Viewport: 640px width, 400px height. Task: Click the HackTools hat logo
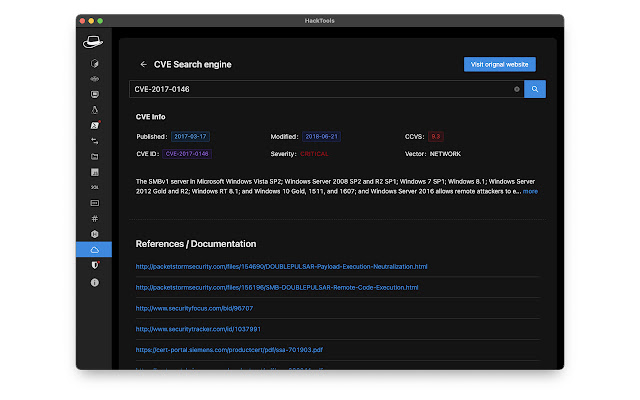pyautogui.click(x=94, y=42)
